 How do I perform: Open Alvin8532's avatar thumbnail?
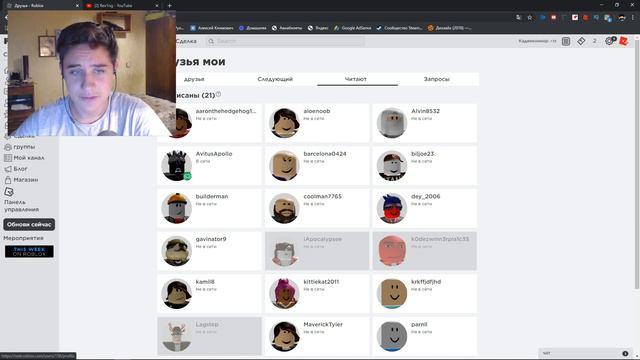click(392, 123)
